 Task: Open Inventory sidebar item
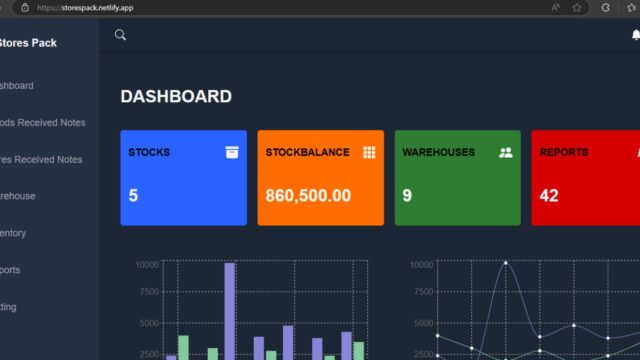pyautogui.click(x=13, y=233)
